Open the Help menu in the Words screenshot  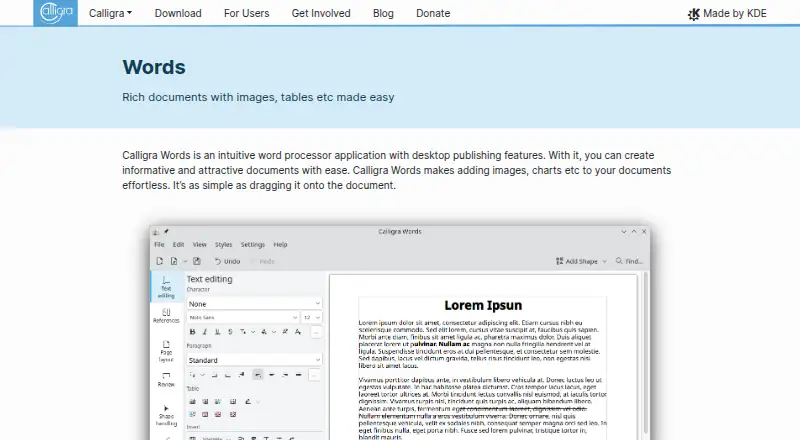click(280, 245)
